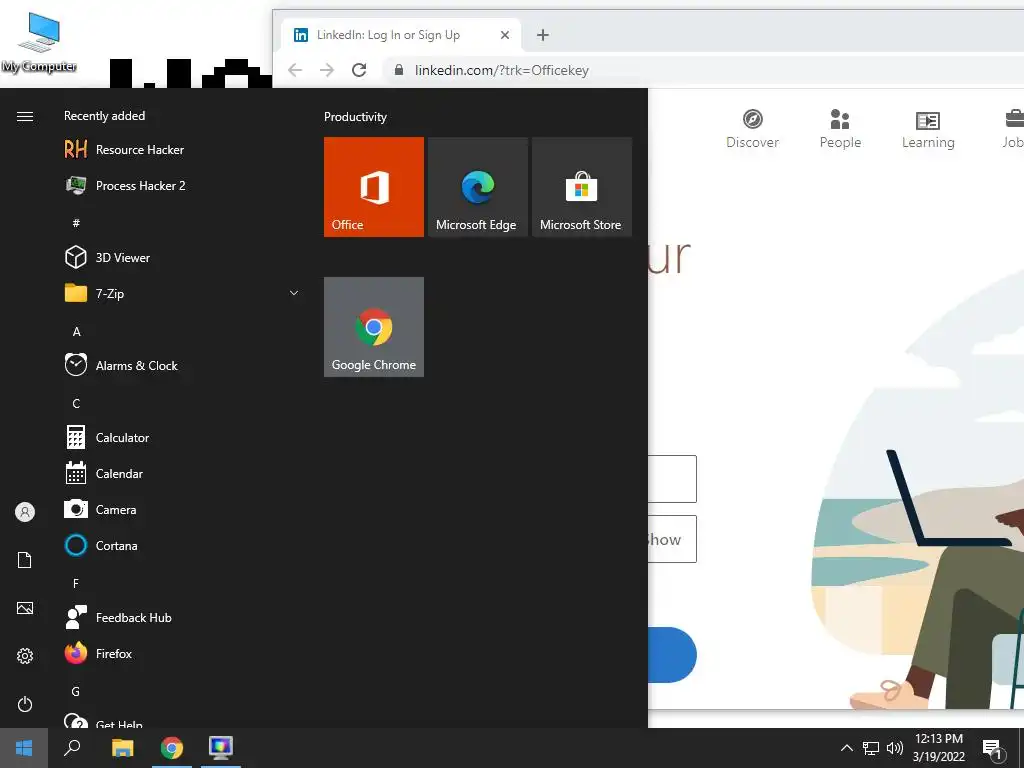Open the clock showing 12:13 PM
Viewport: 1024px width, 768px height.
pyautogui.click(x=938, y=748)
